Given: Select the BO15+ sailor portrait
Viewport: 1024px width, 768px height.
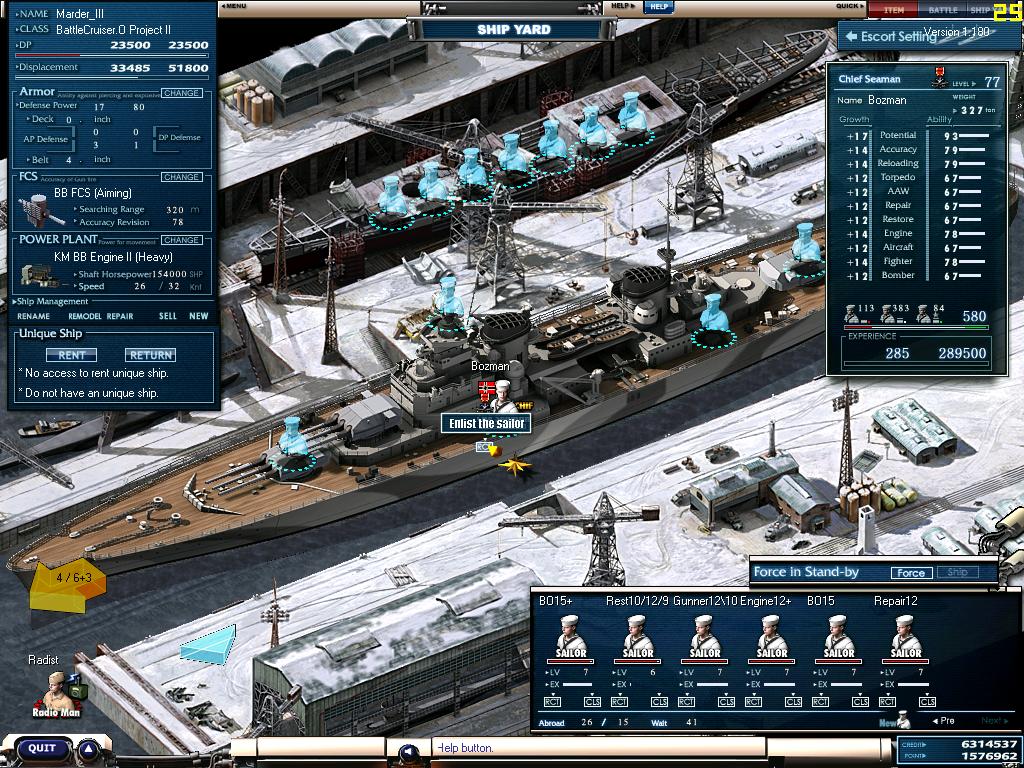Looking at the screenshot, I should (x=570, y=638).
